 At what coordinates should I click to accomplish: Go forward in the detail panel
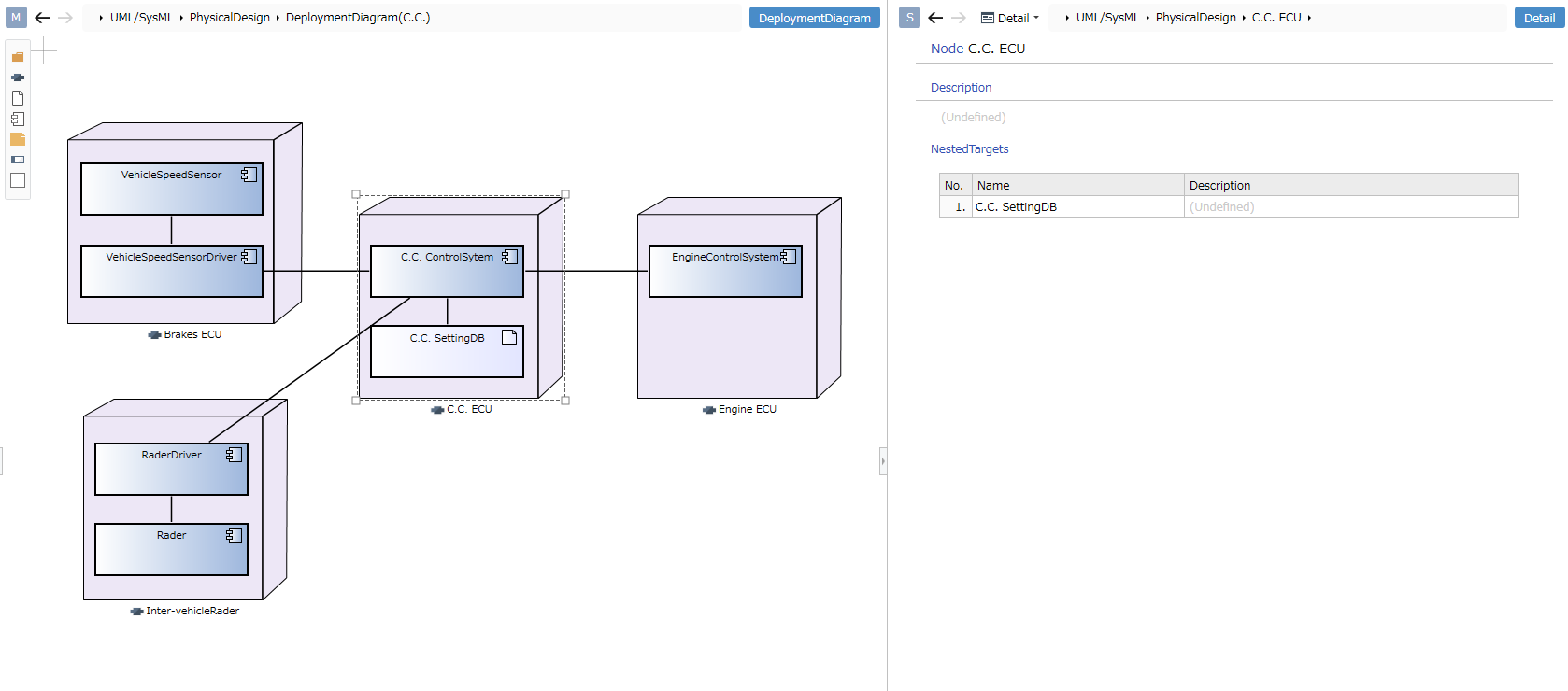959,18
